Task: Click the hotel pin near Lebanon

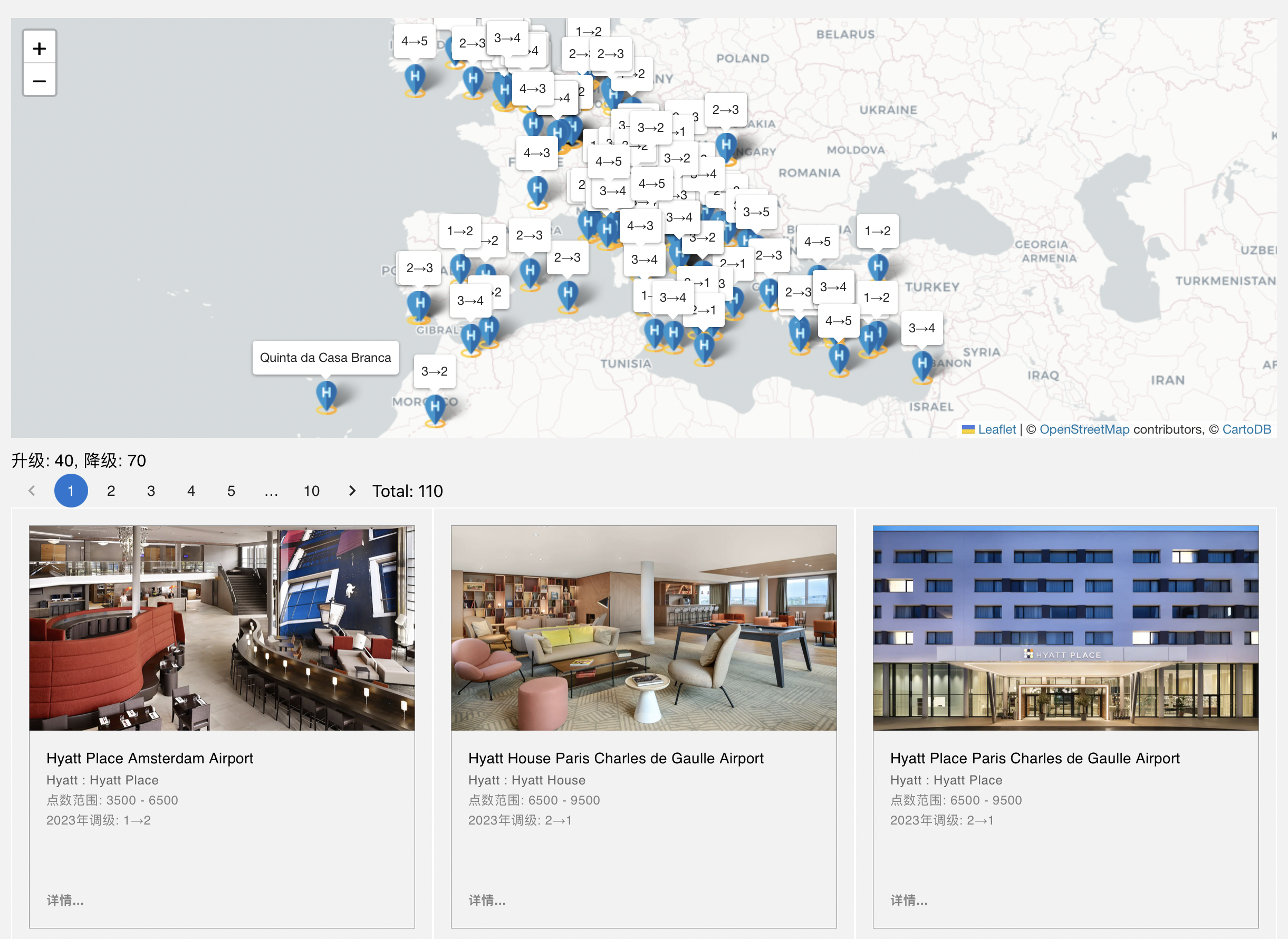Action: tap(922, 366)
